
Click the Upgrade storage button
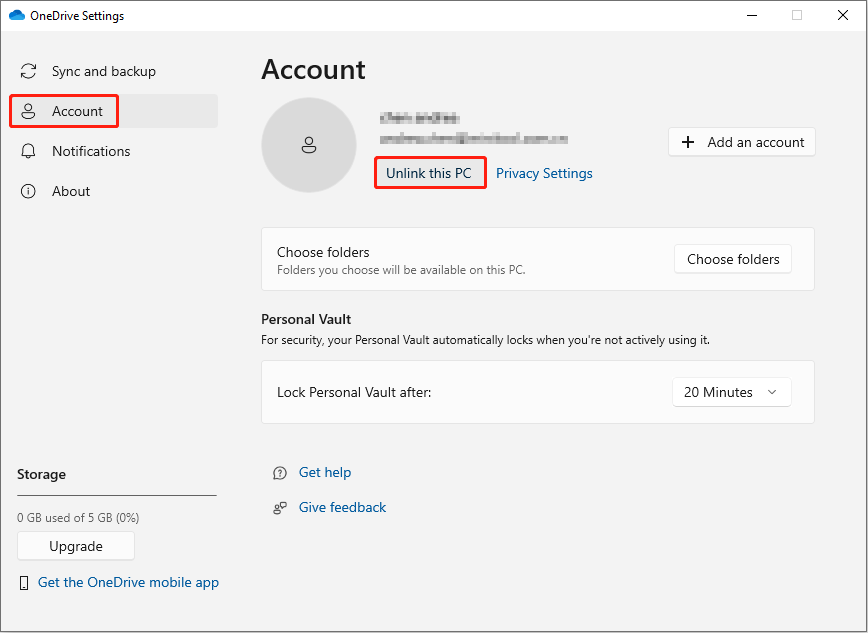coord(75,546)
